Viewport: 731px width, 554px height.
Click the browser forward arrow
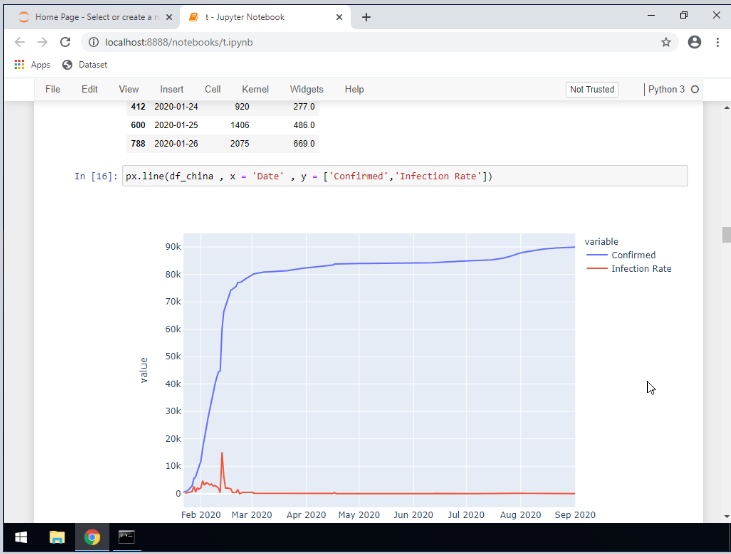[42, 42]
